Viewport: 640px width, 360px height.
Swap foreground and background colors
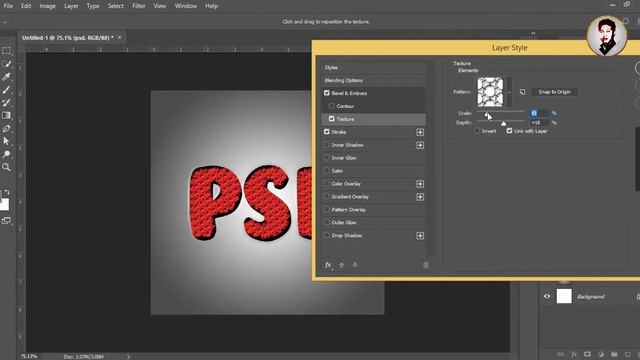click(7, 192)
